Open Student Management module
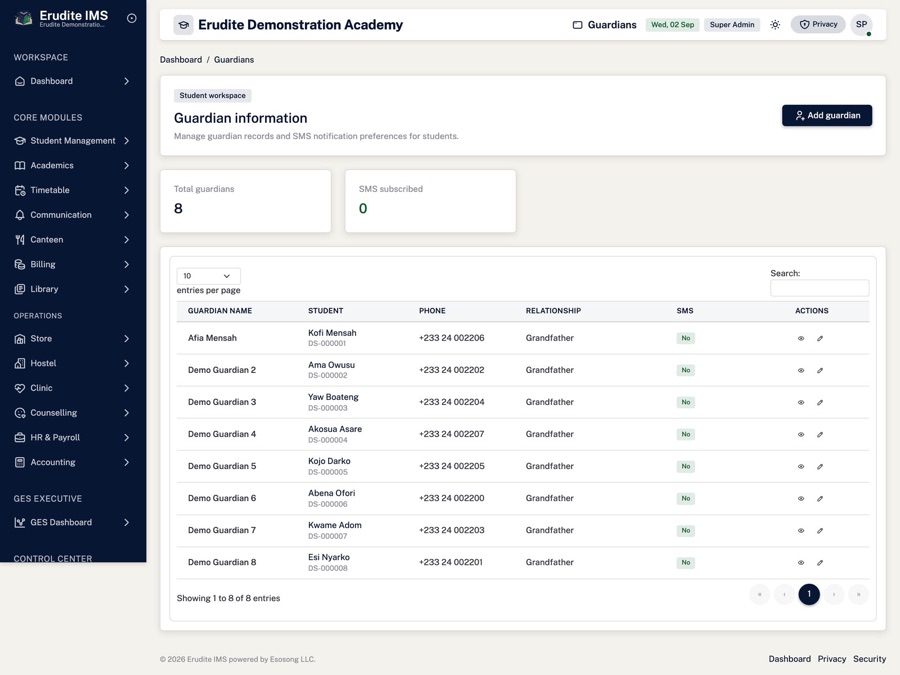Screen dimensions: 900x675 [x=72, y=141]
